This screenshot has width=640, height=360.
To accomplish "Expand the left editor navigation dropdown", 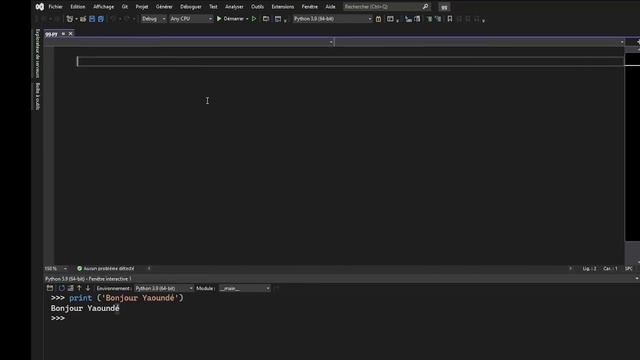I will pyautogui.click(x=331, y=42).
